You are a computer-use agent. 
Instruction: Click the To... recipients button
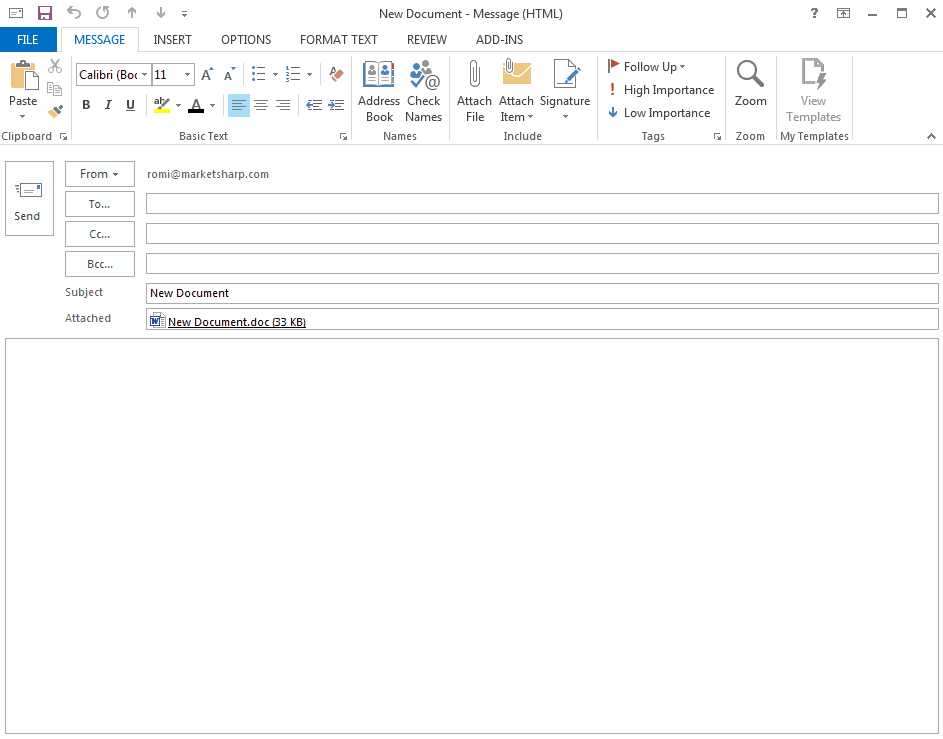[100, 204]
